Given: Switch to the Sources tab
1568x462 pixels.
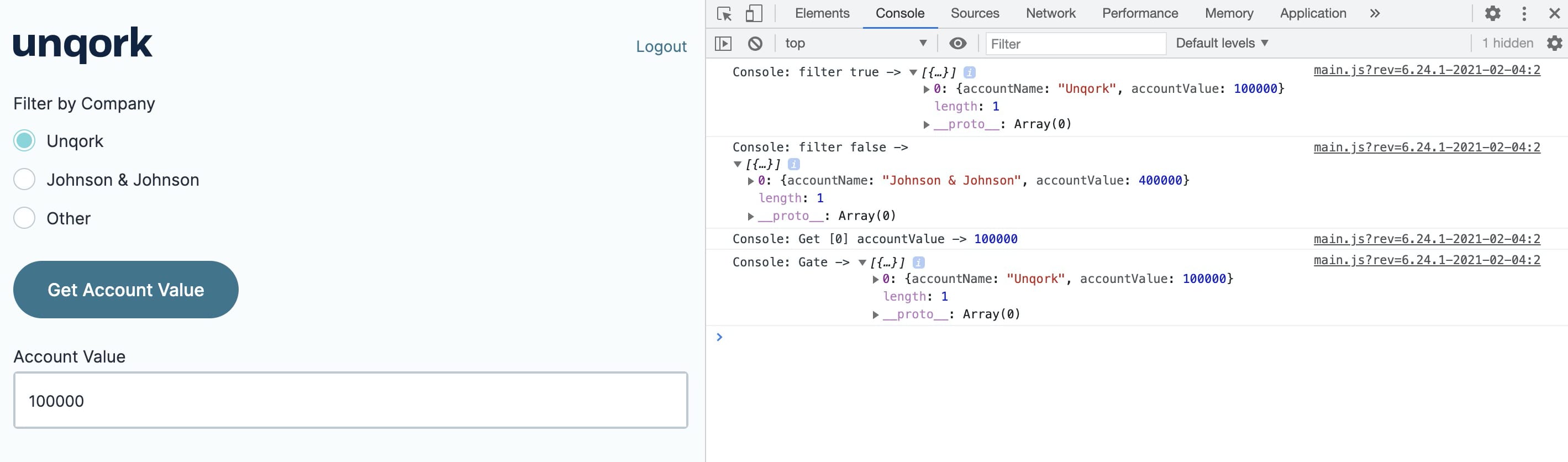Looking at the screenshot, I should pos(975,13).
